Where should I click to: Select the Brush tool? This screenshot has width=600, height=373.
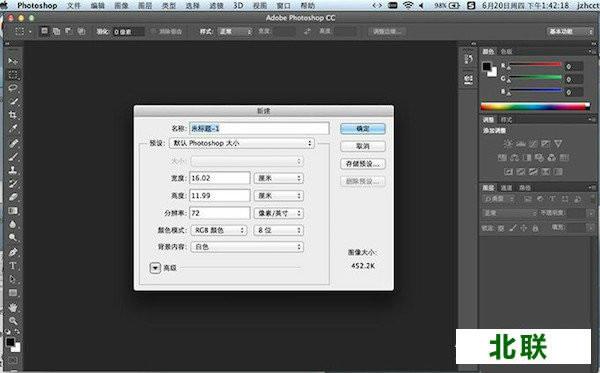click(13, 157)
